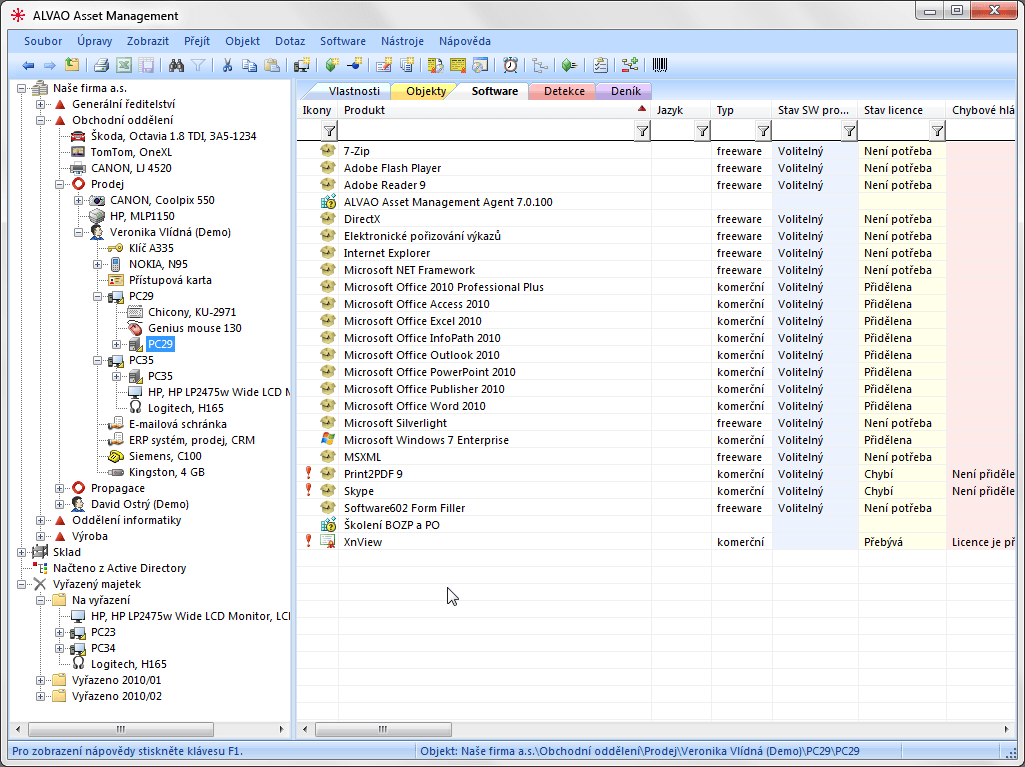The width and height of the screenshot is (1025, 767).
Task: Collapse the Prodej tree node
Action: (x=59, y=184)
